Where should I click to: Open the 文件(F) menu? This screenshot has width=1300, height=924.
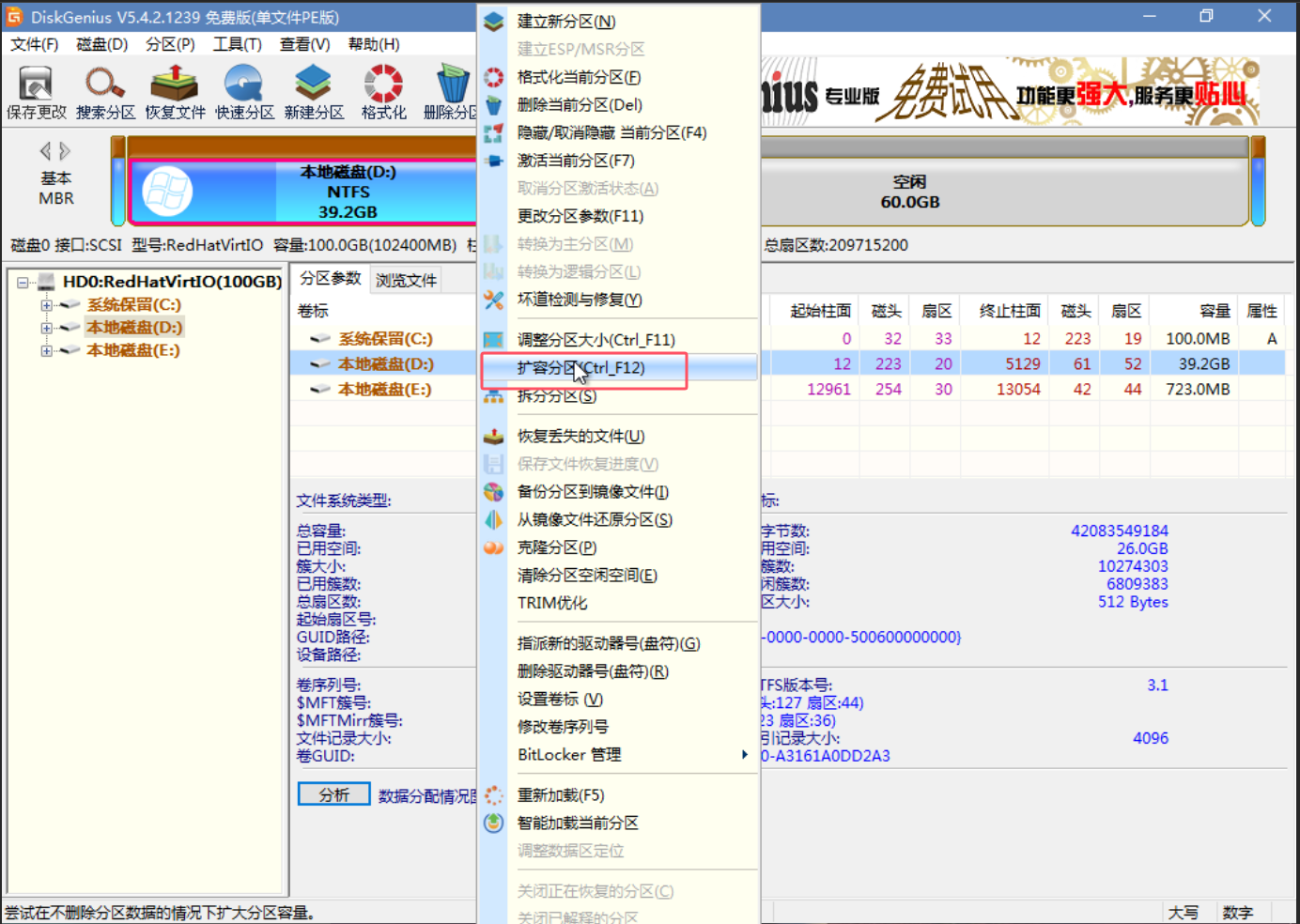coord(35,44)
